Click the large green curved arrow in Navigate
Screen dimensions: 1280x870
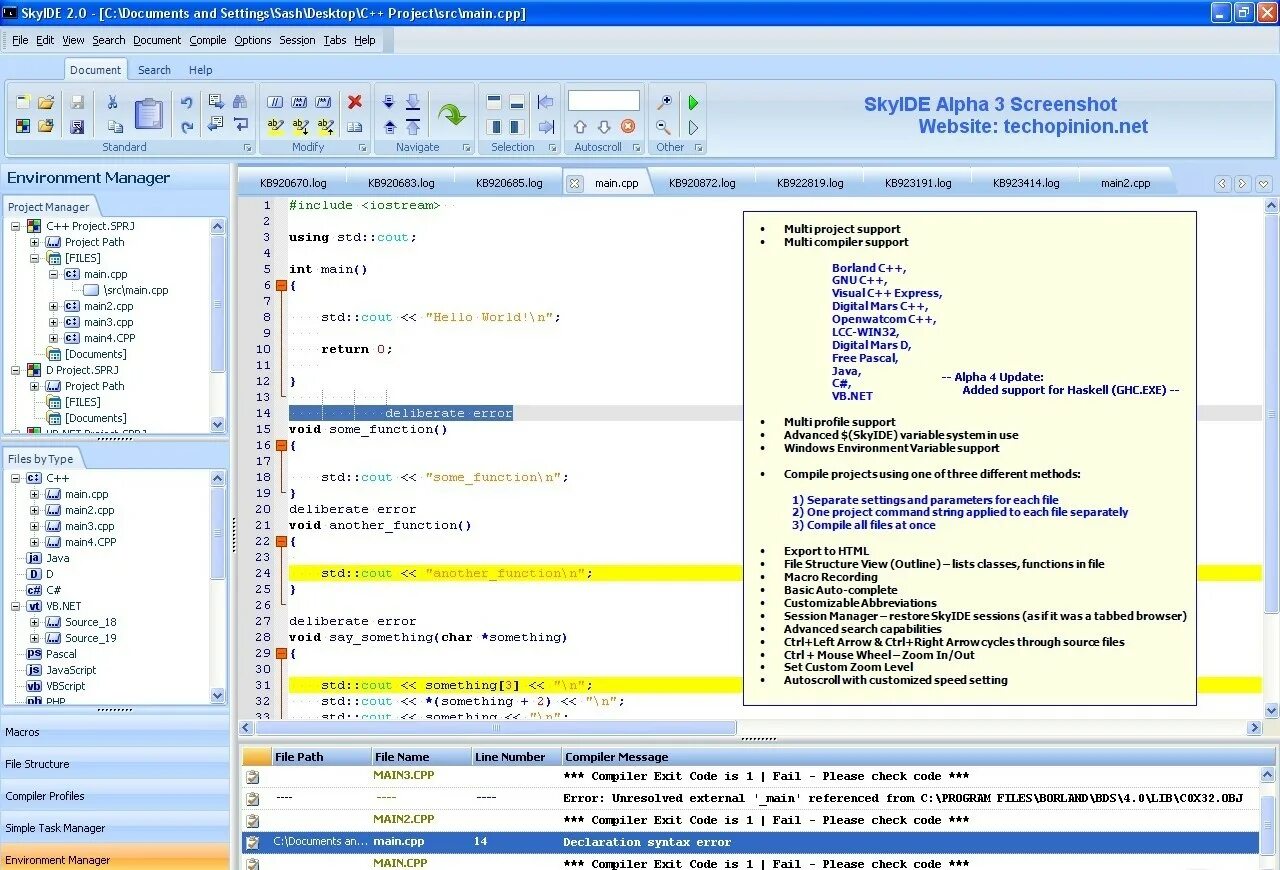(x=453, y=114)
